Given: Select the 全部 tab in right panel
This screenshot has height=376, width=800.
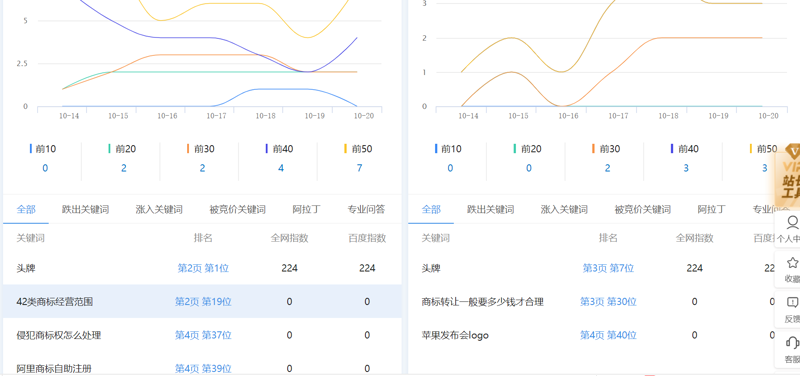Looking at the screenshot, I should (431, 209).
